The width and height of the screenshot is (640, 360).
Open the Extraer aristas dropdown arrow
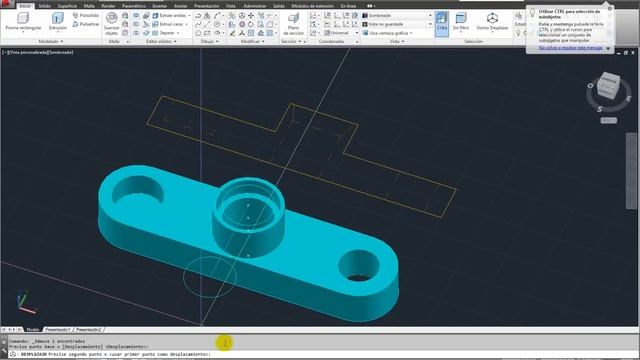point(189,15)
